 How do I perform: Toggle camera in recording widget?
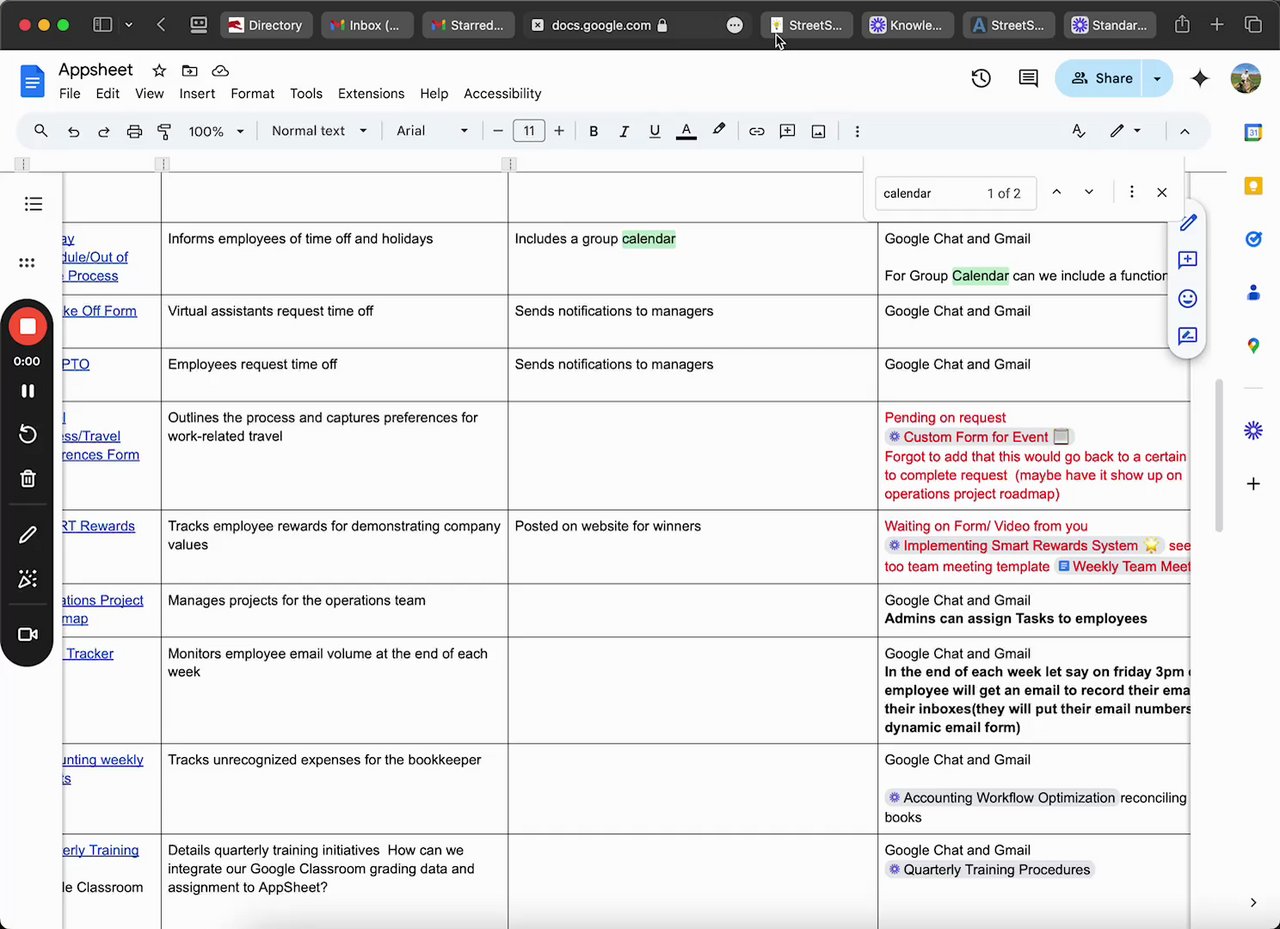pos(27,634)
